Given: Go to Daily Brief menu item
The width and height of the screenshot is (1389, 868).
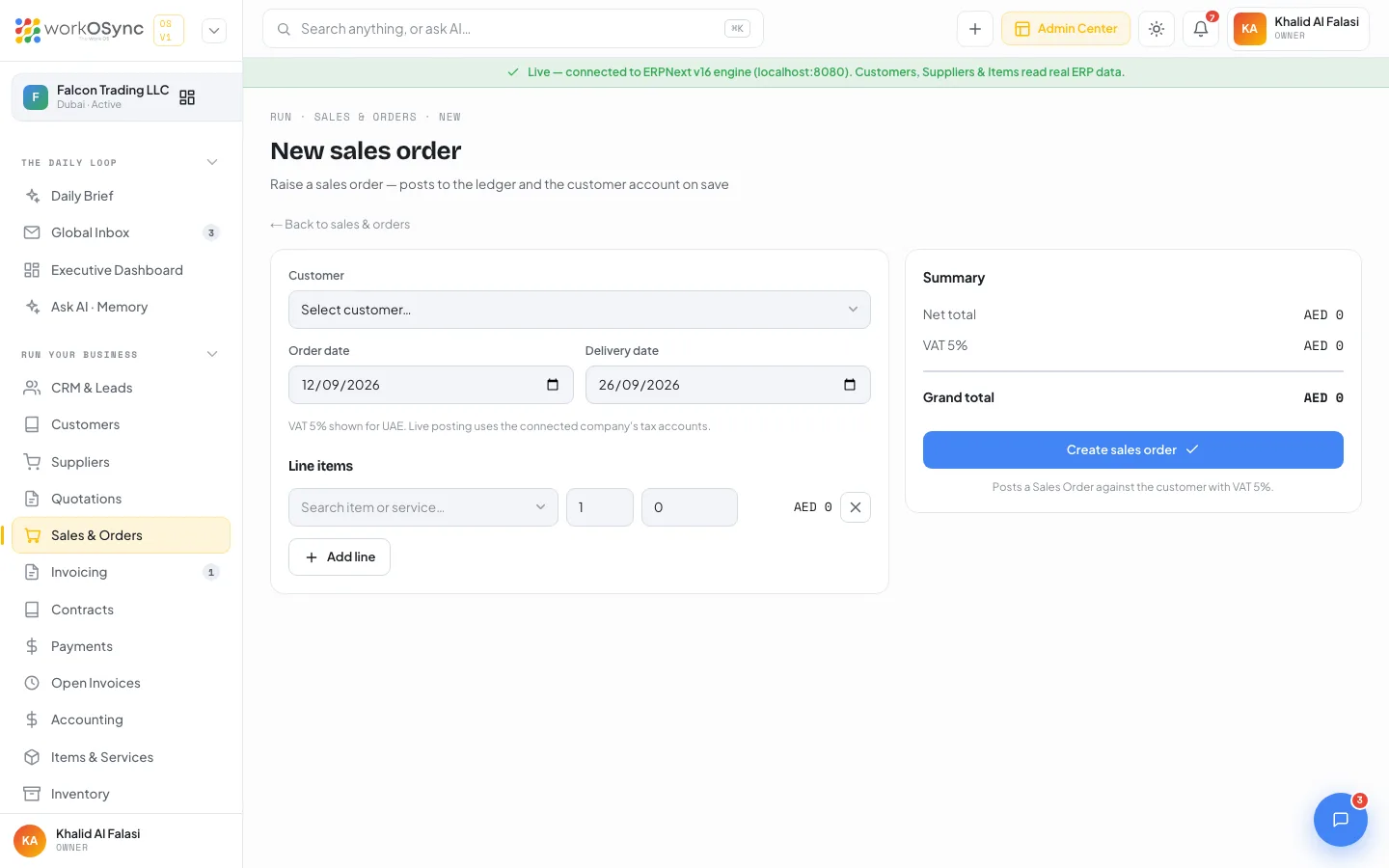Looking at the screenshot, I should coord(121,196).
